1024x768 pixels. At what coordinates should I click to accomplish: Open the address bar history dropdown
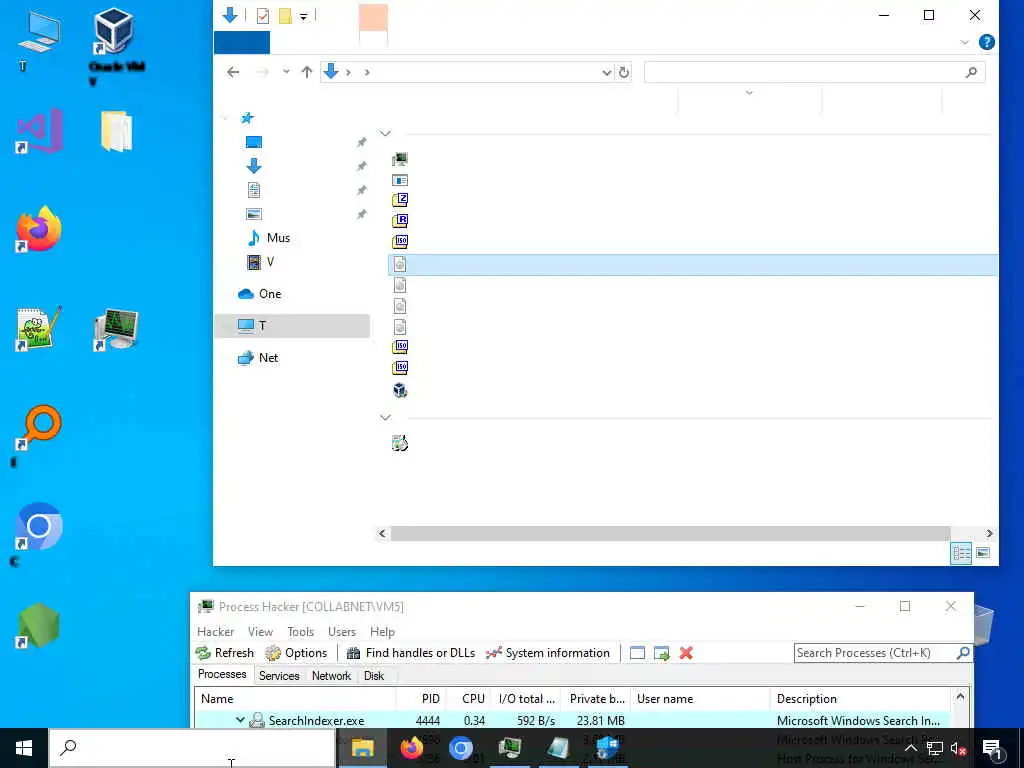[x=606, y=72]
